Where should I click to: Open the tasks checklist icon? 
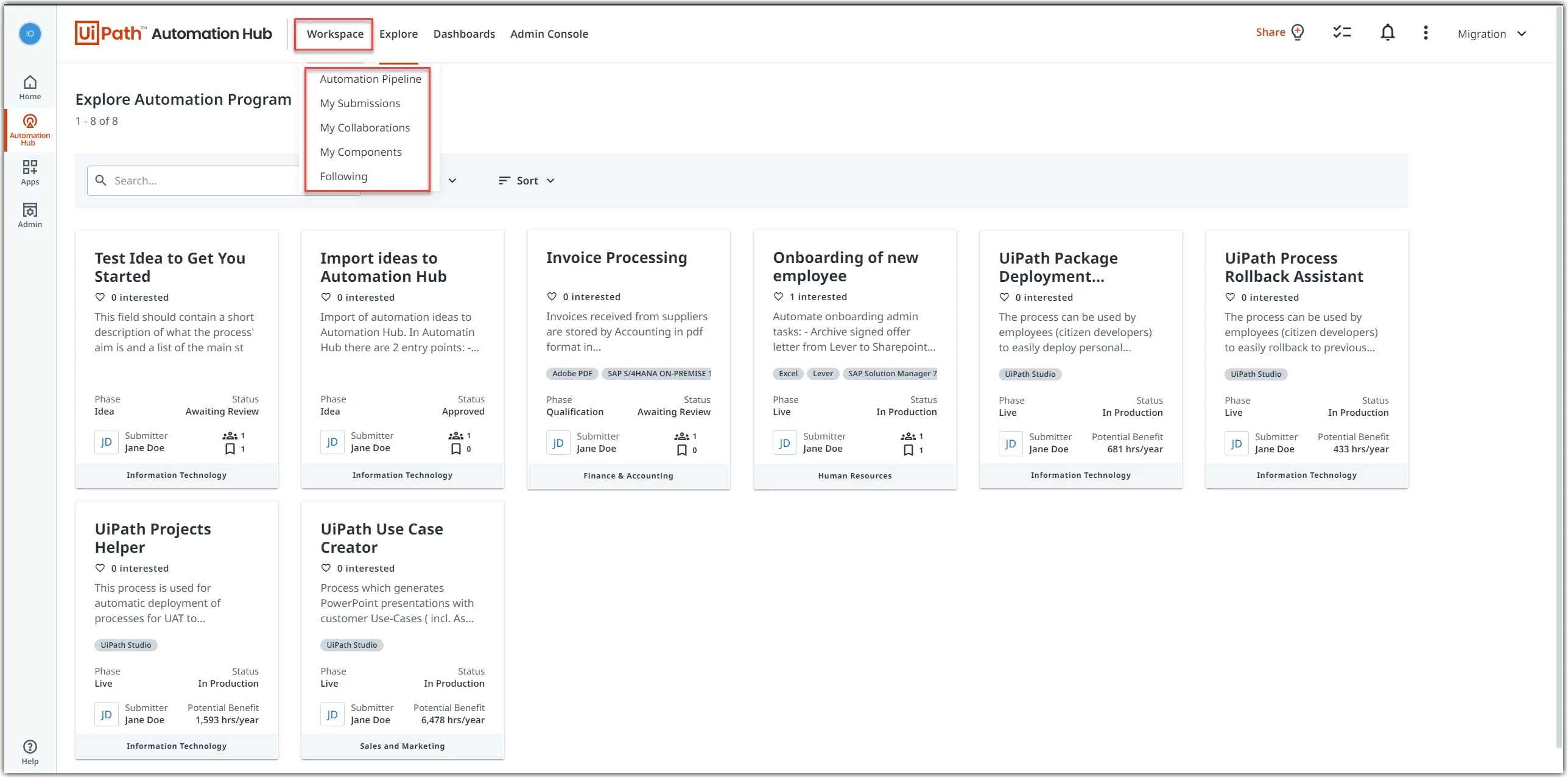pyautogui.click(x=1341, y=33)
